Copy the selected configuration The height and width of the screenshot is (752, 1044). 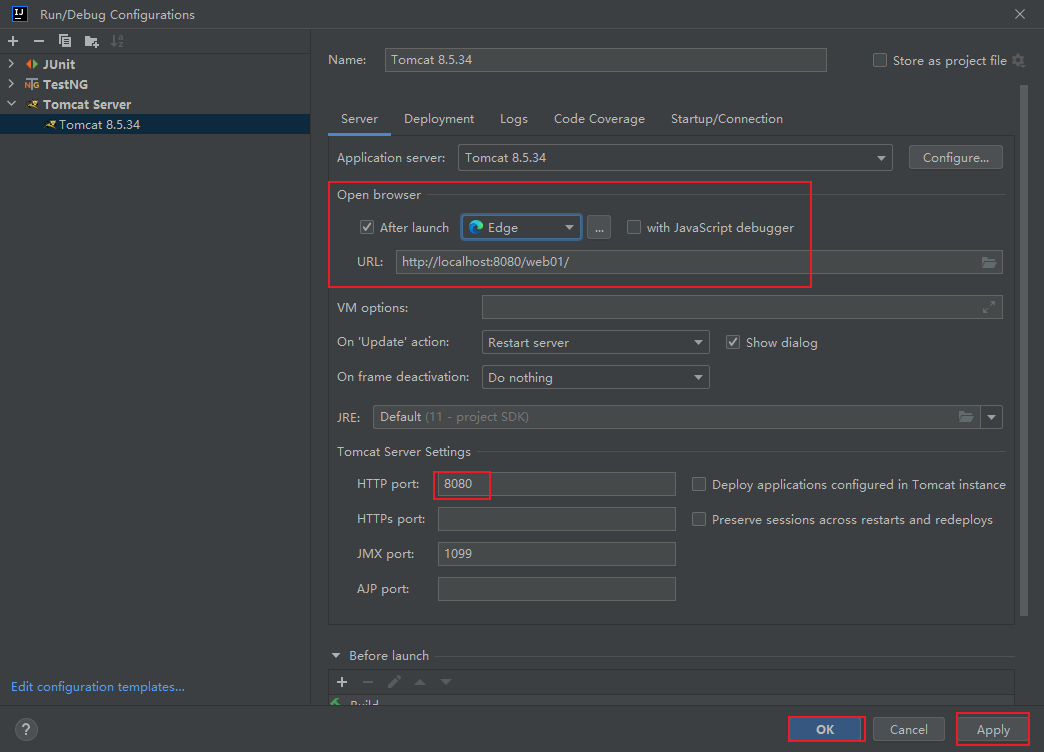65,41
